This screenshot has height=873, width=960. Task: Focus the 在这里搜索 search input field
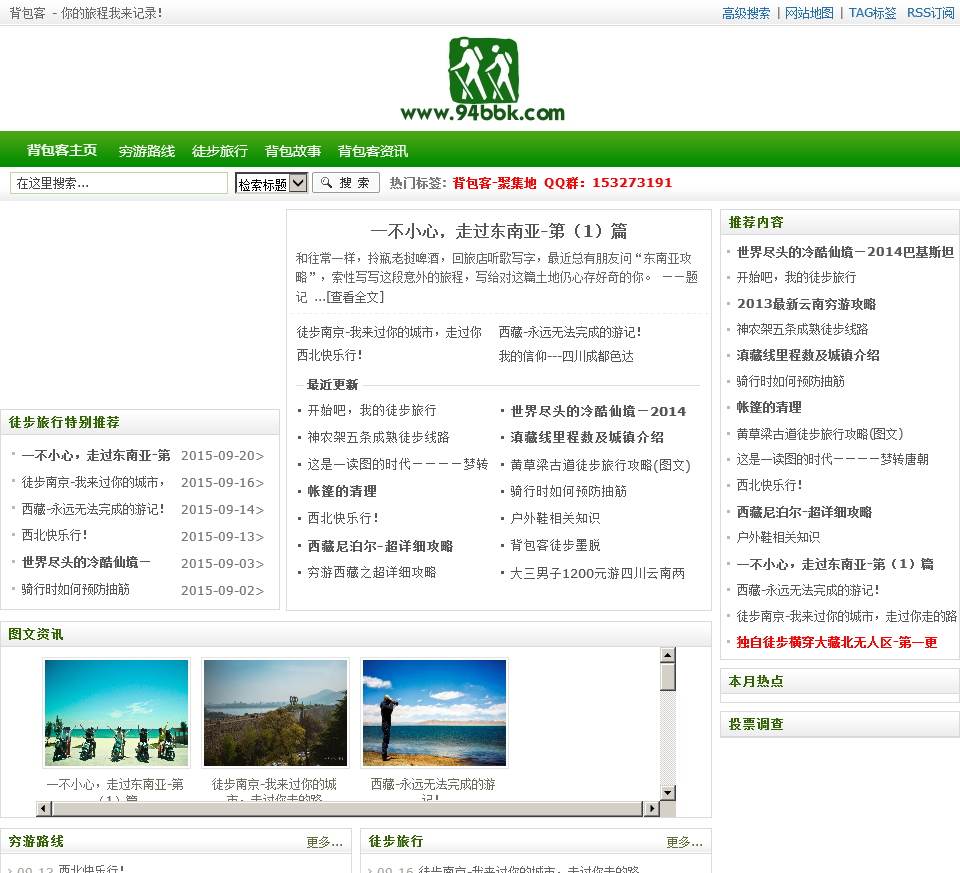click(119, 183)
